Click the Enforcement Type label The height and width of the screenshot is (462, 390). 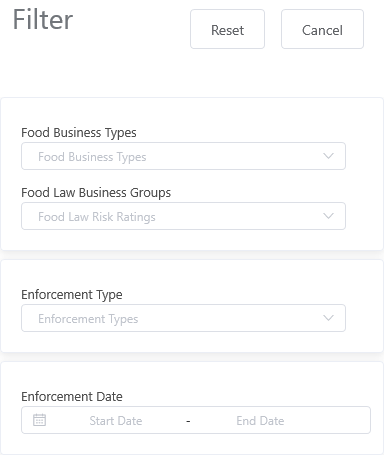pyautogui.click(x=72, y=295)
